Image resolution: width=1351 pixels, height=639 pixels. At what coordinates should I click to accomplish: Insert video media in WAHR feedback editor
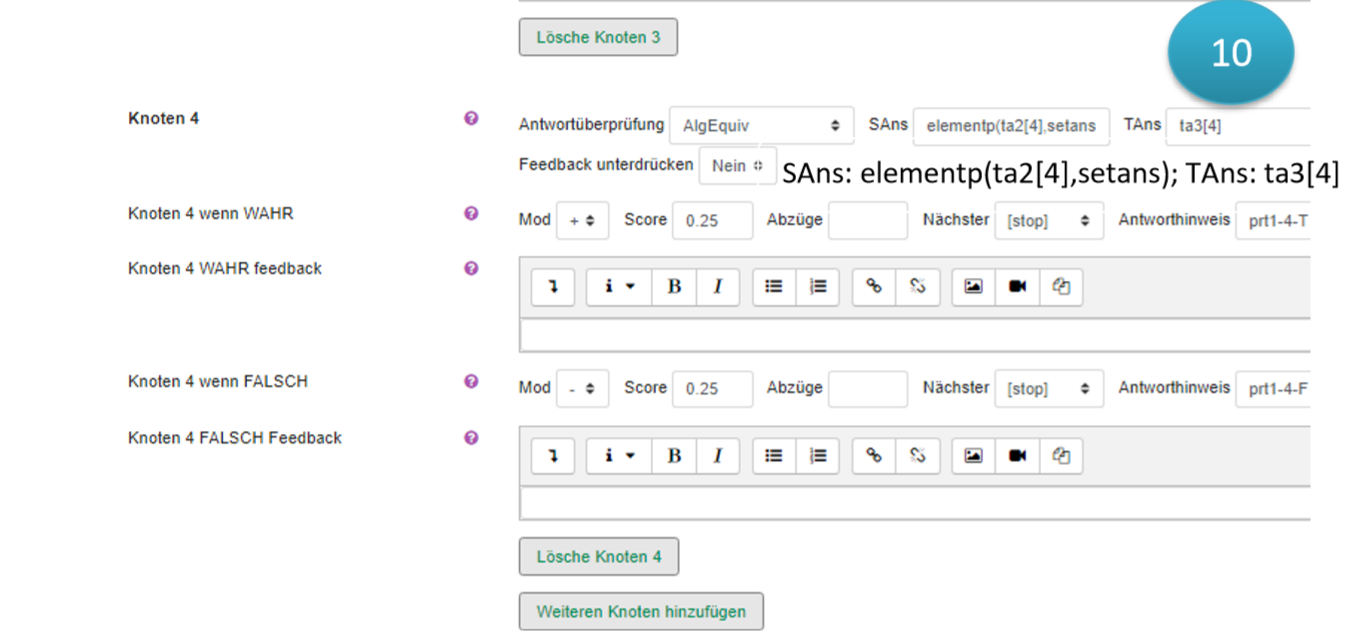[1017, 287]
